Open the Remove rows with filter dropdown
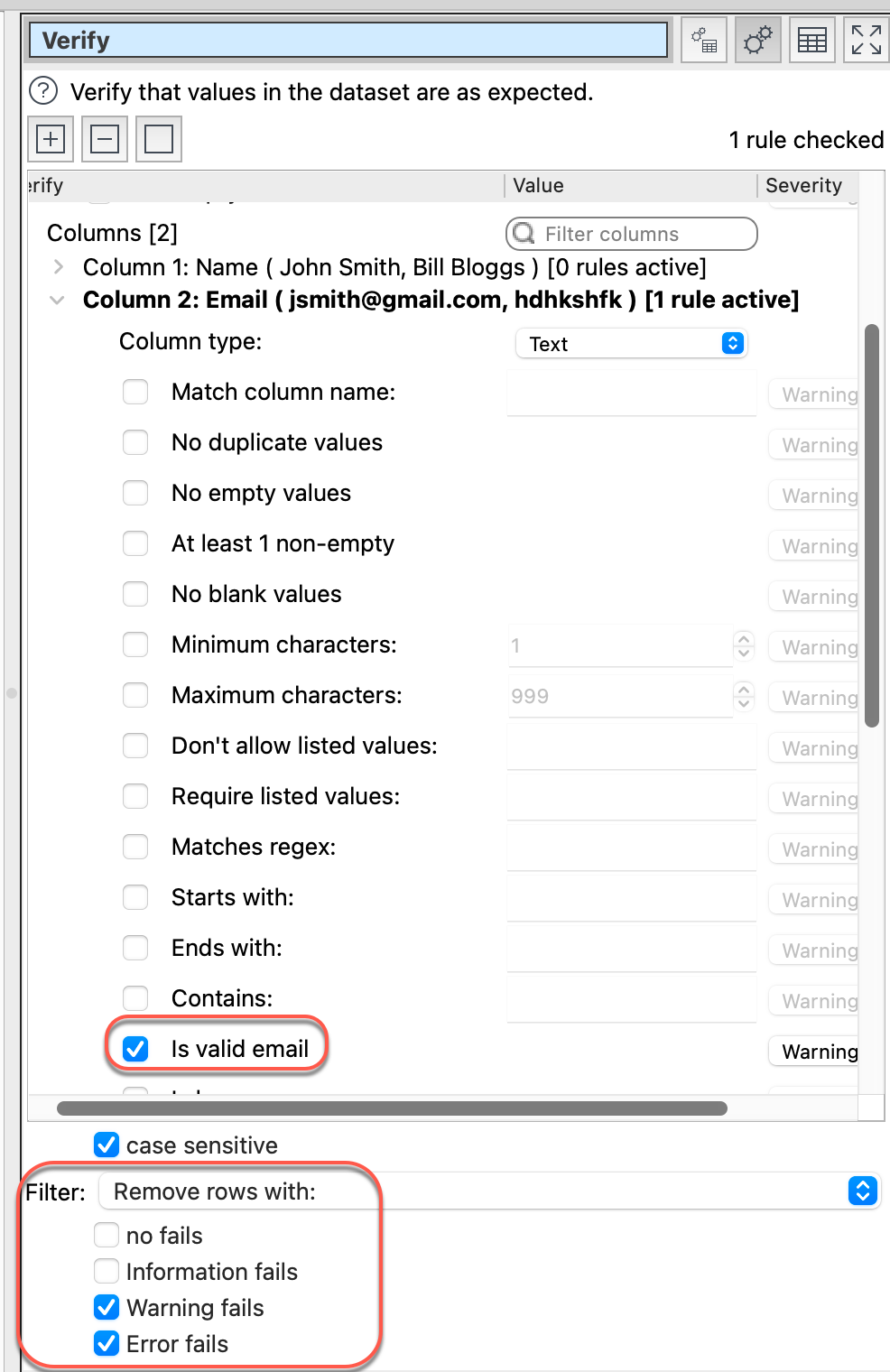This screenshot has width=890, height=1372. coord(487,1191)
